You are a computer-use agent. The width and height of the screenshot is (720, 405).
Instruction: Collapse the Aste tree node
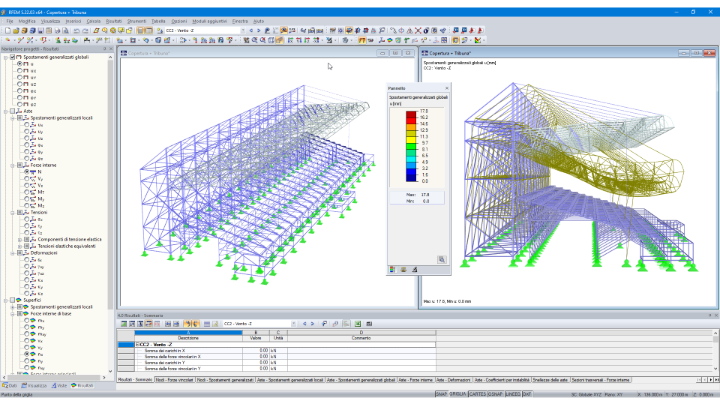tap(6, 111)
